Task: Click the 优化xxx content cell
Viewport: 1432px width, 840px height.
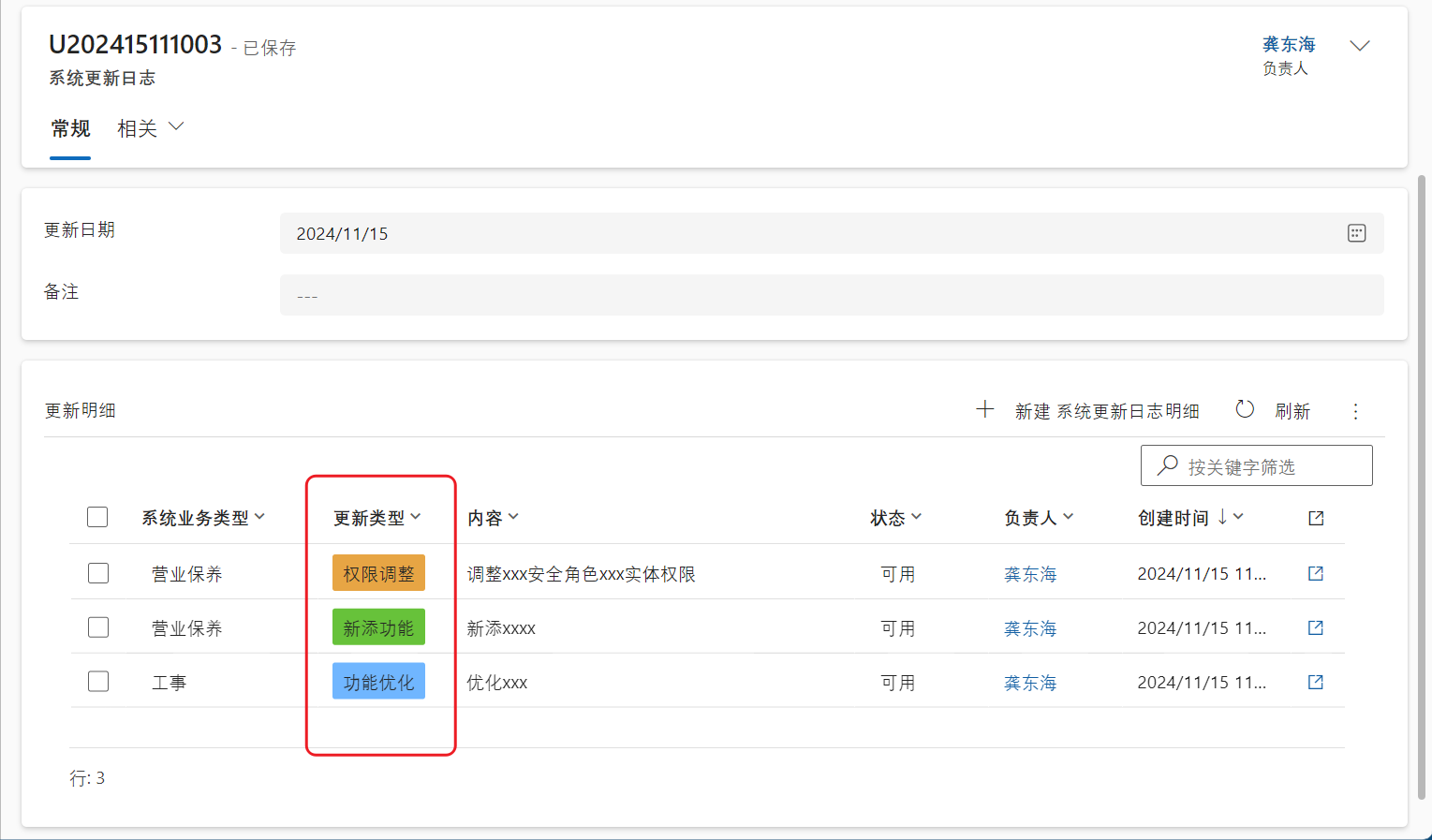Action: (497, 683)
